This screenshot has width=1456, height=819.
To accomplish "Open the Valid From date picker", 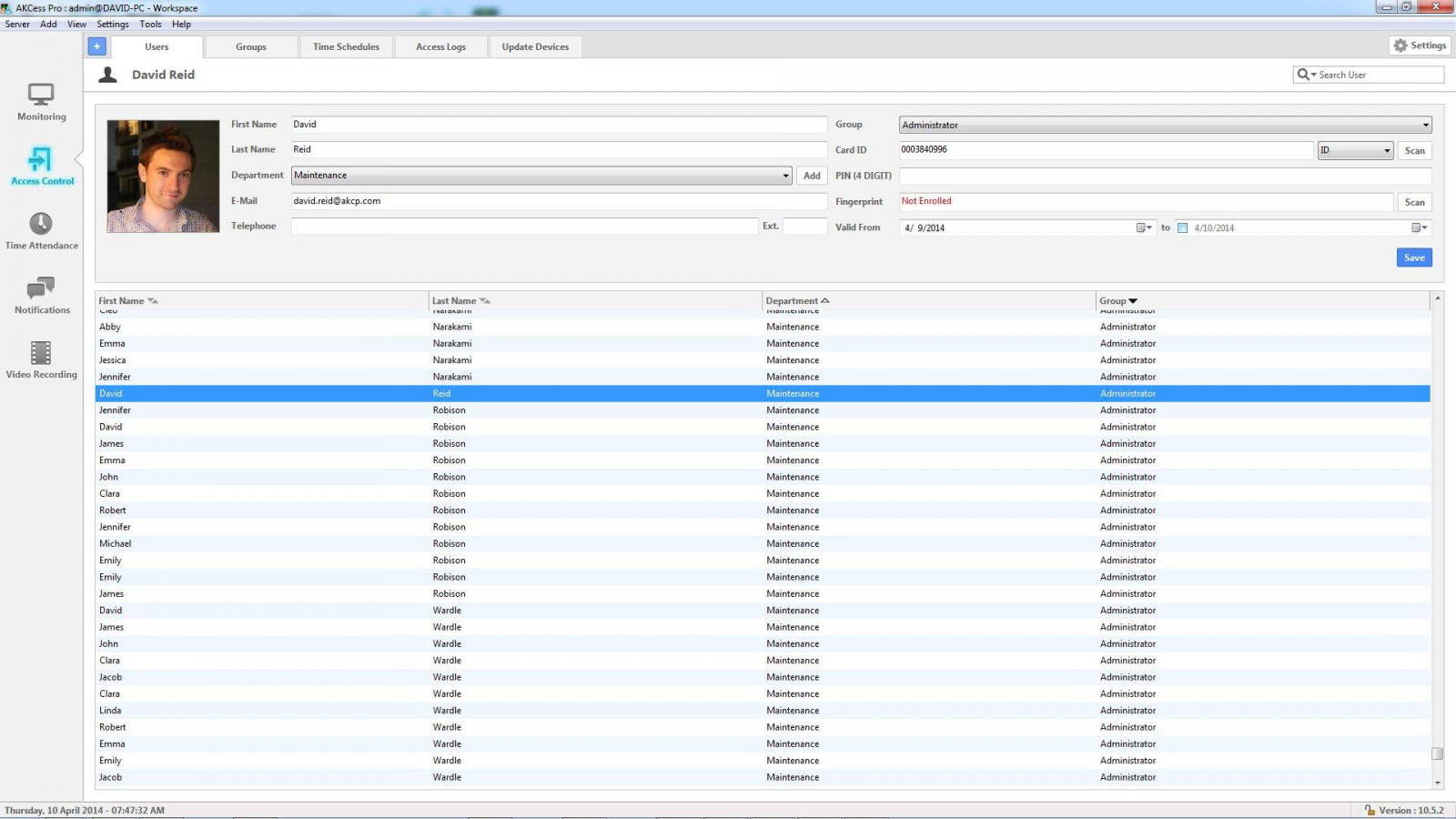I will point(1143,228).
